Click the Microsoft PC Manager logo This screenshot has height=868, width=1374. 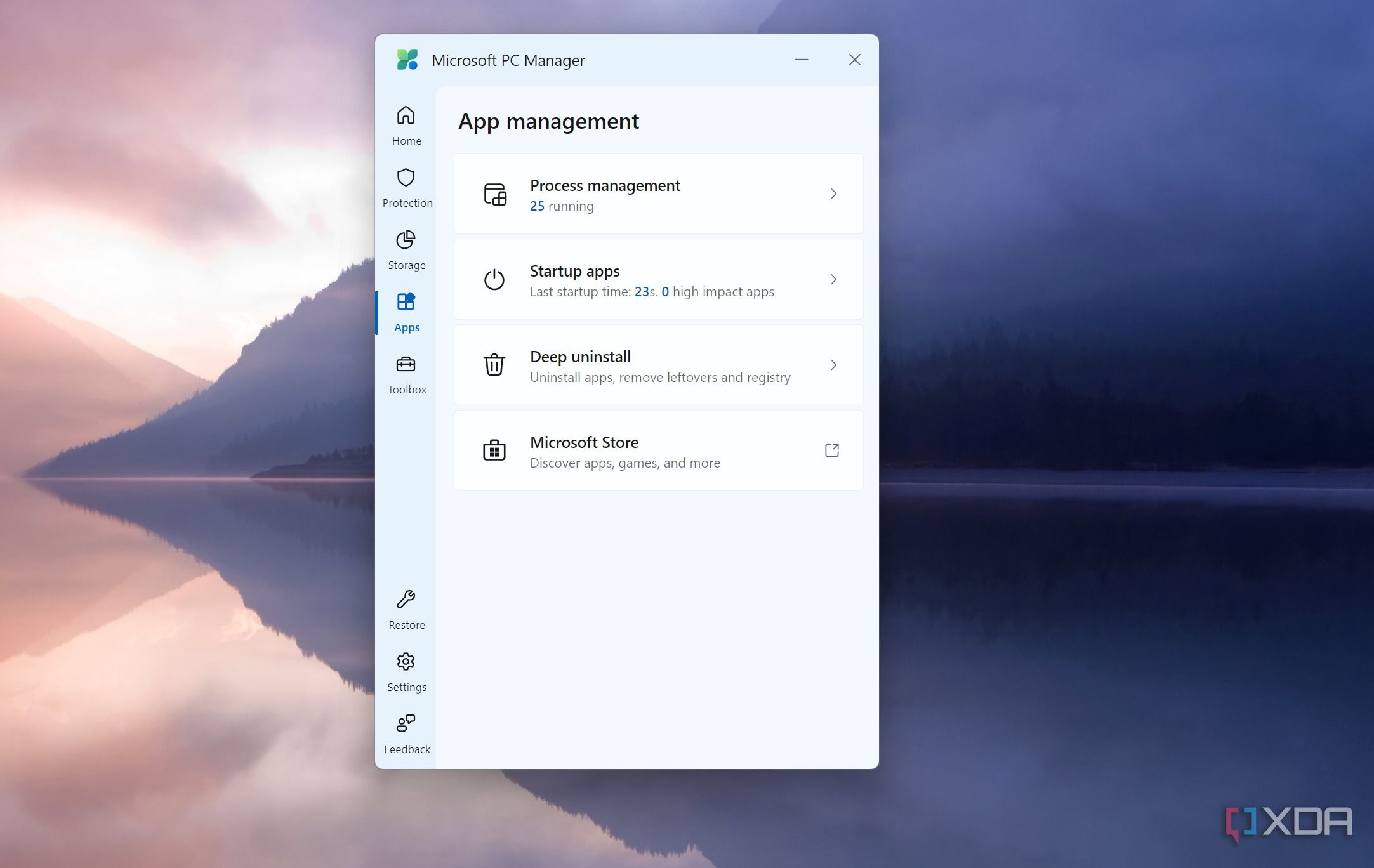[x=407, y=60]
